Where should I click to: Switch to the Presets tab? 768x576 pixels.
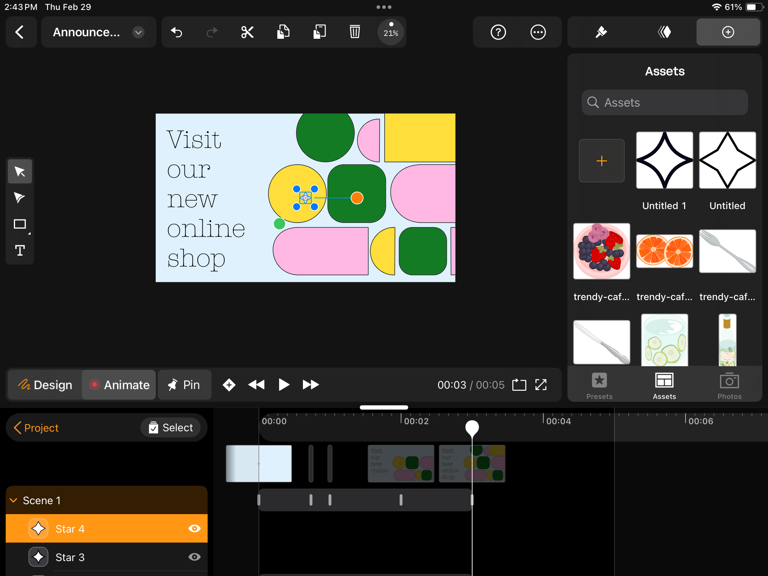600,386
